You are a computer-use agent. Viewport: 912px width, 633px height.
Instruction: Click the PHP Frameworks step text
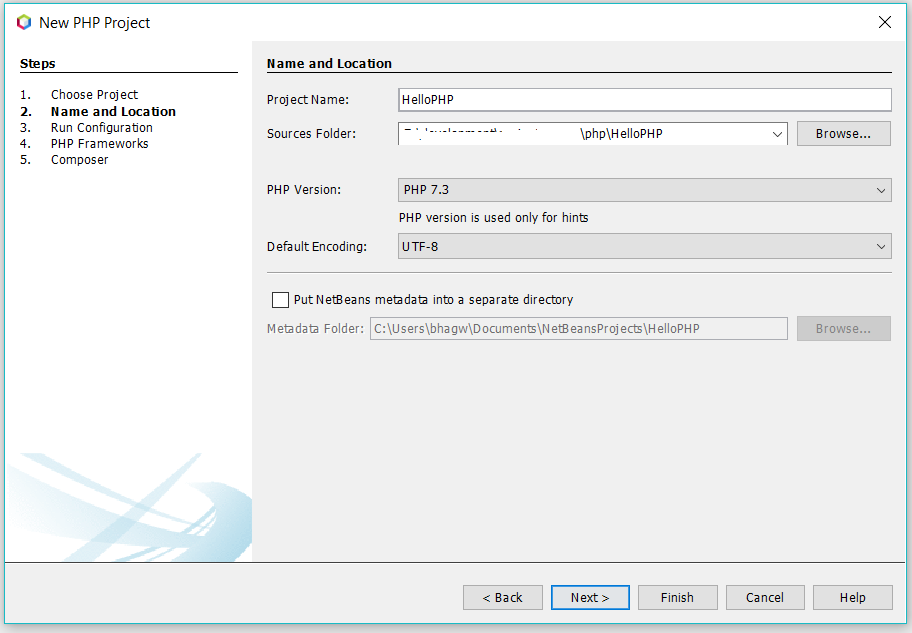pos(99,144)
